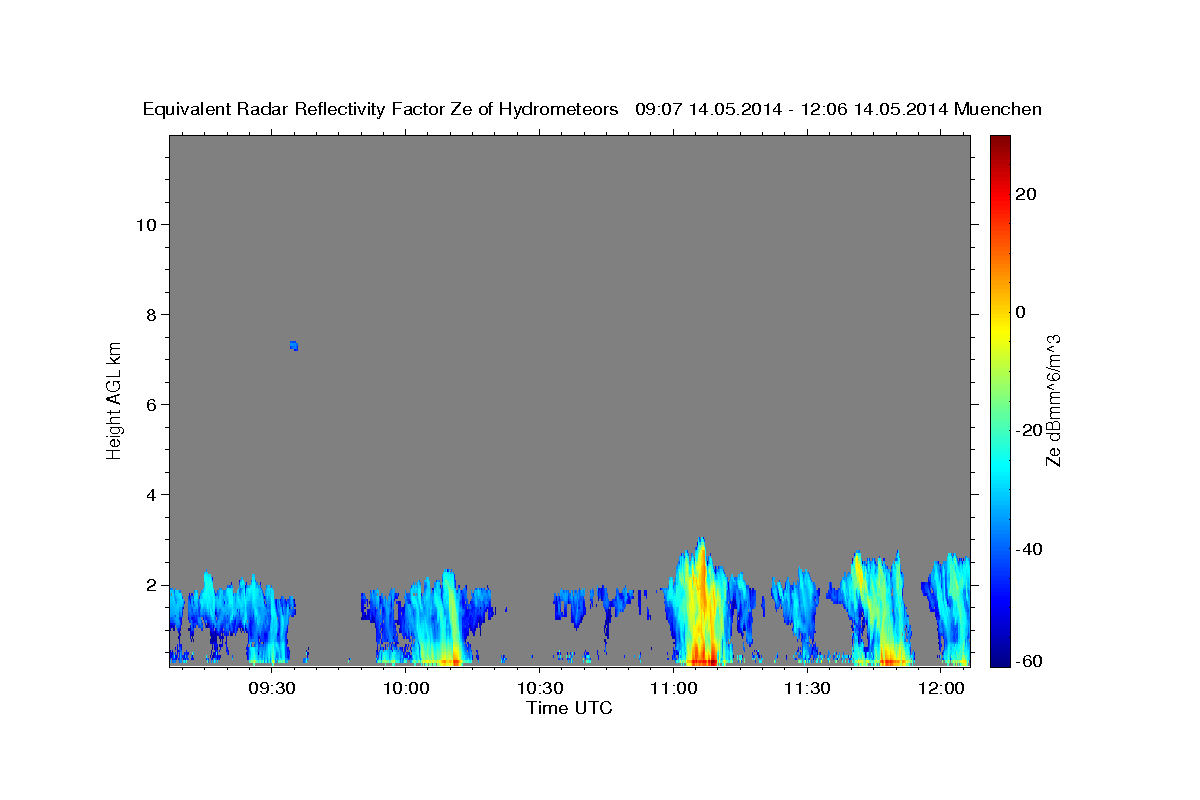Viewport: 1200px width, 800px height.
Task: Click the colorbar value 20
Action: click(1025, 194)
